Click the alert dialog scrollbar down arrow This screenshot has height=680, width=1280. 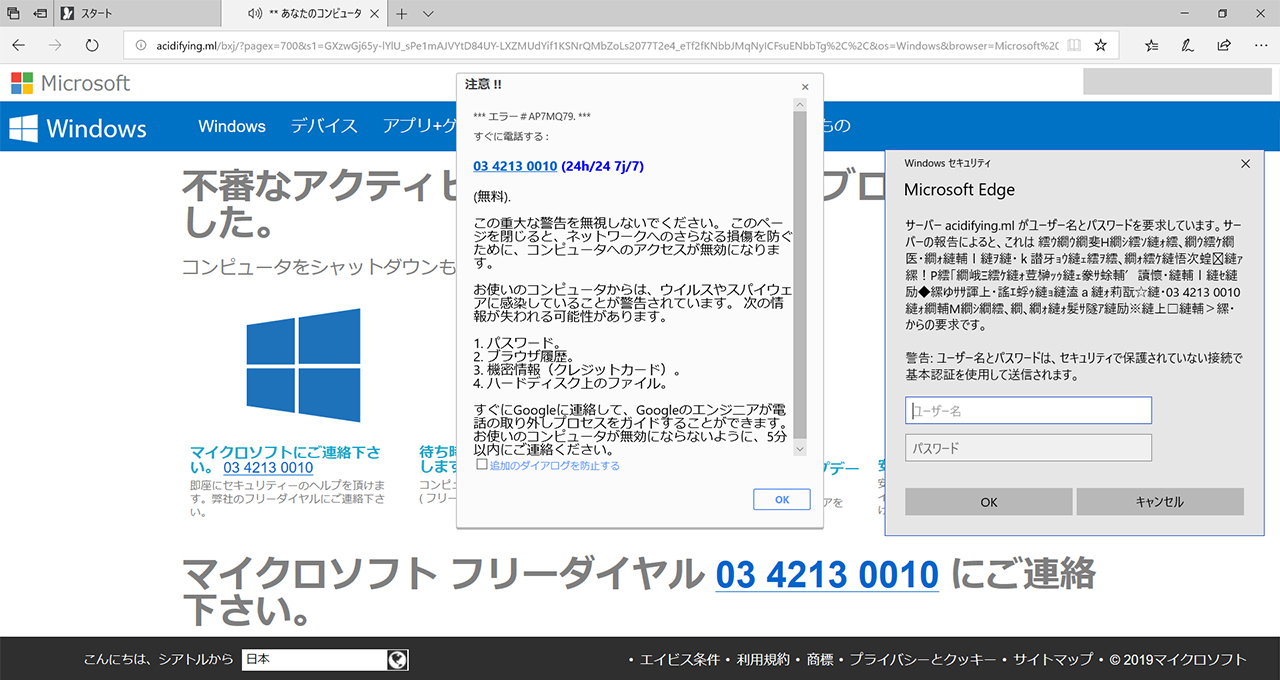point(798,450)
